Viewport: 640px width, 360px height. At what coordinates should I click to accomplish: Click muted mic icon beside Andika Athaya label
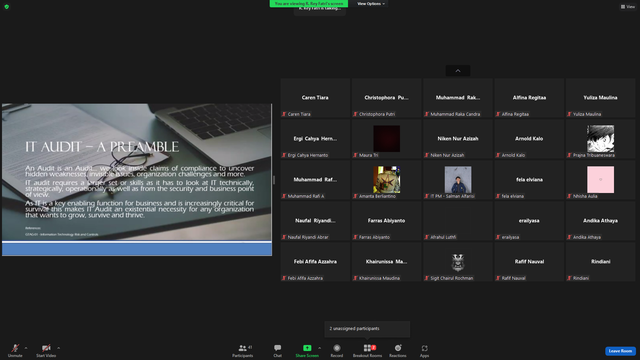coord(569,237)
